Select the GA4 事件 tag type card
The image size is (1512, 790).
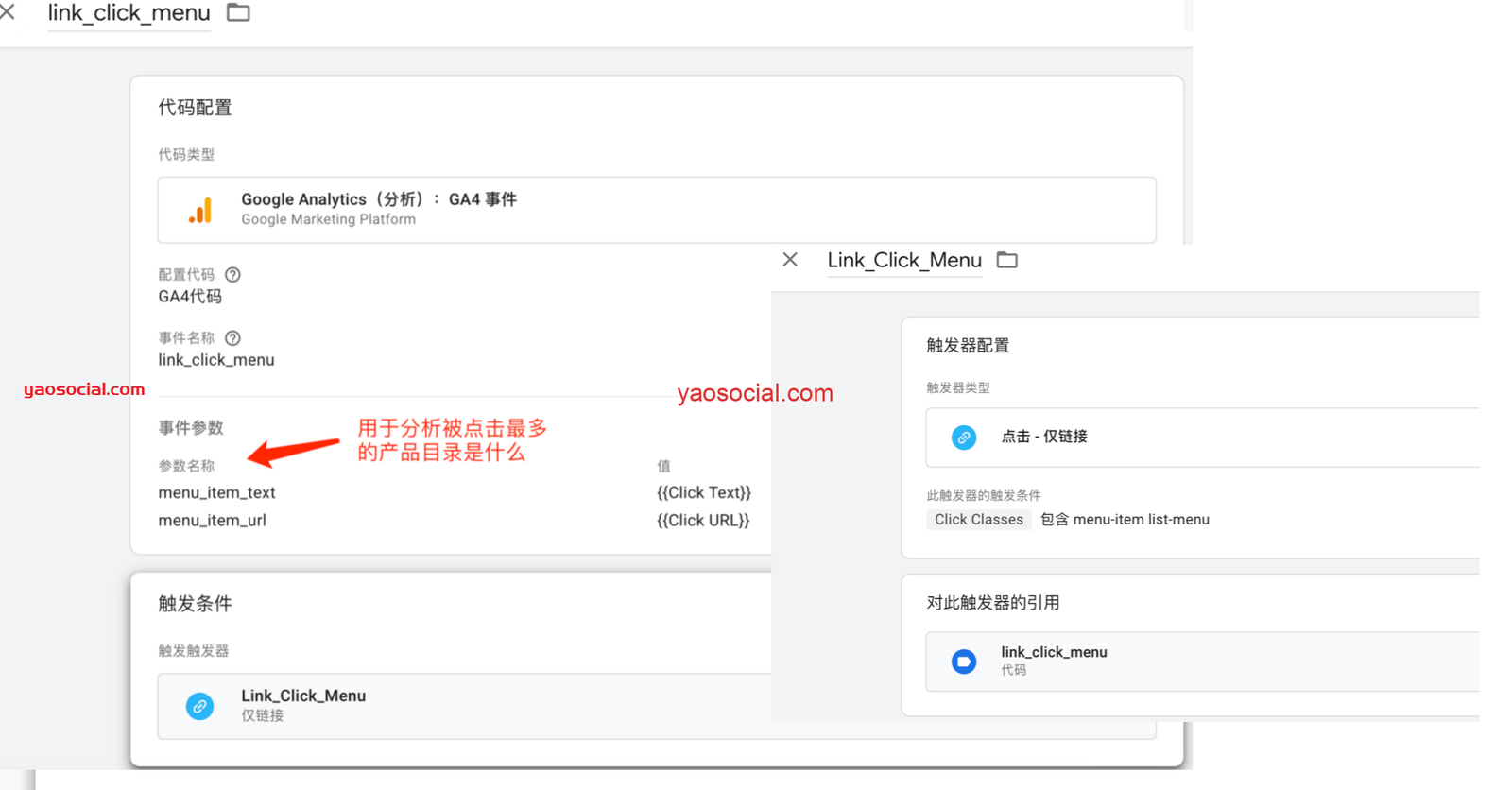point(656,210)
